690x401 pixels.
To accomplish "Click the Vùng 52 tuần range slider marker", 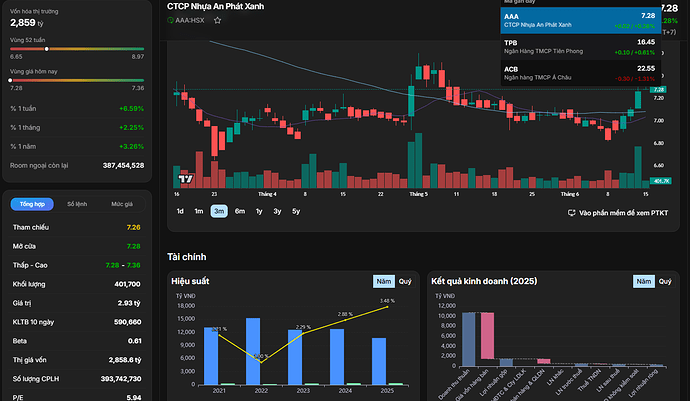I will [x=47, y=49].
